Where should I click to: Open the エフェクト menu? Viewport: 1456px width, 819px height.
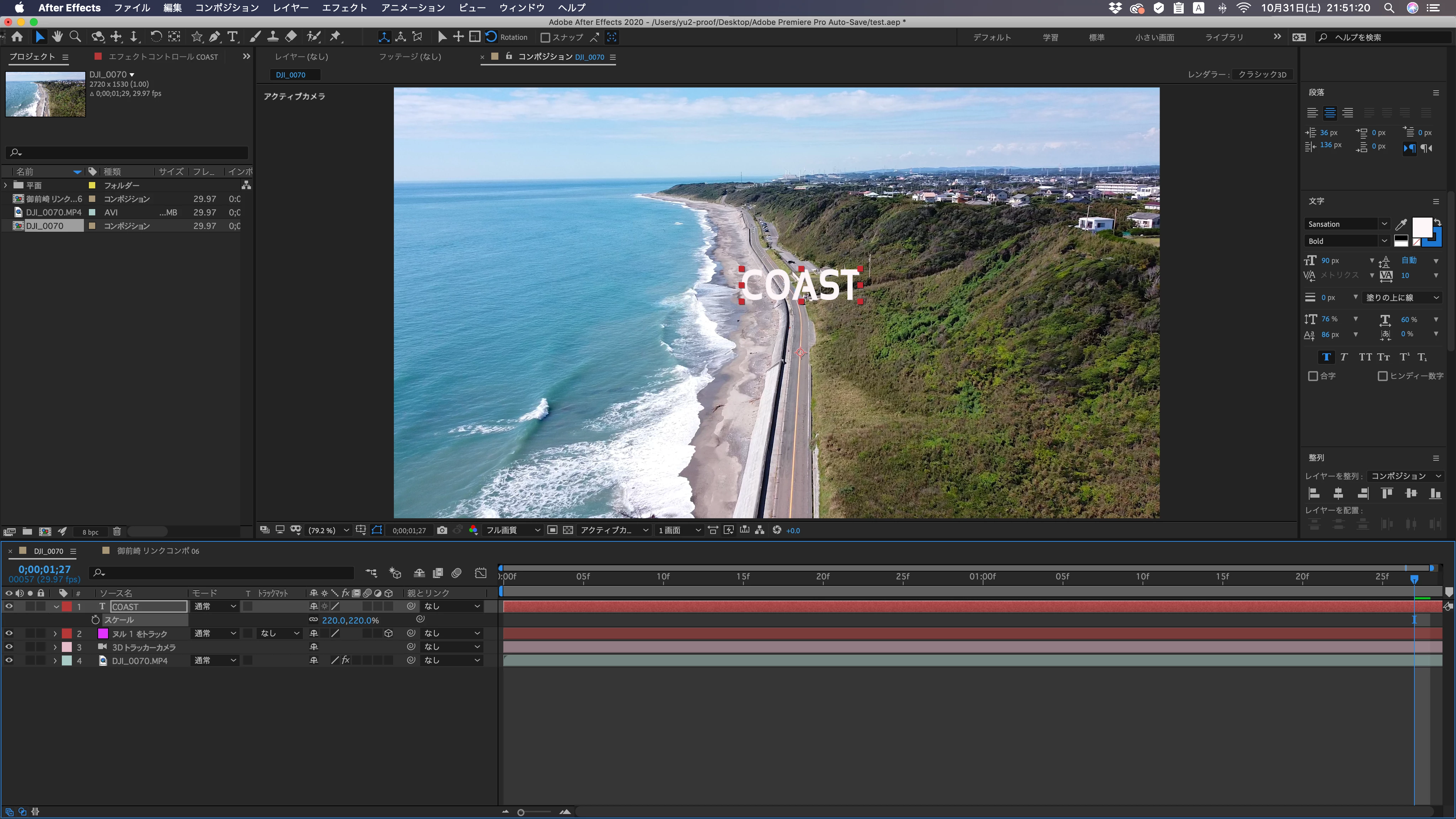point(344,8)
